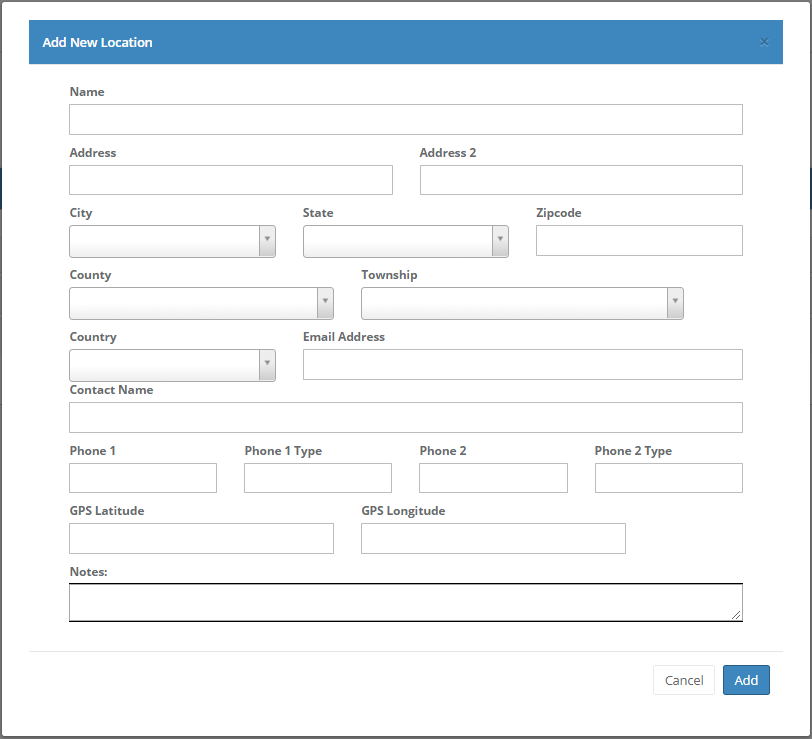Click into the Zipcode field
The image size is (812, 739).
639,240
